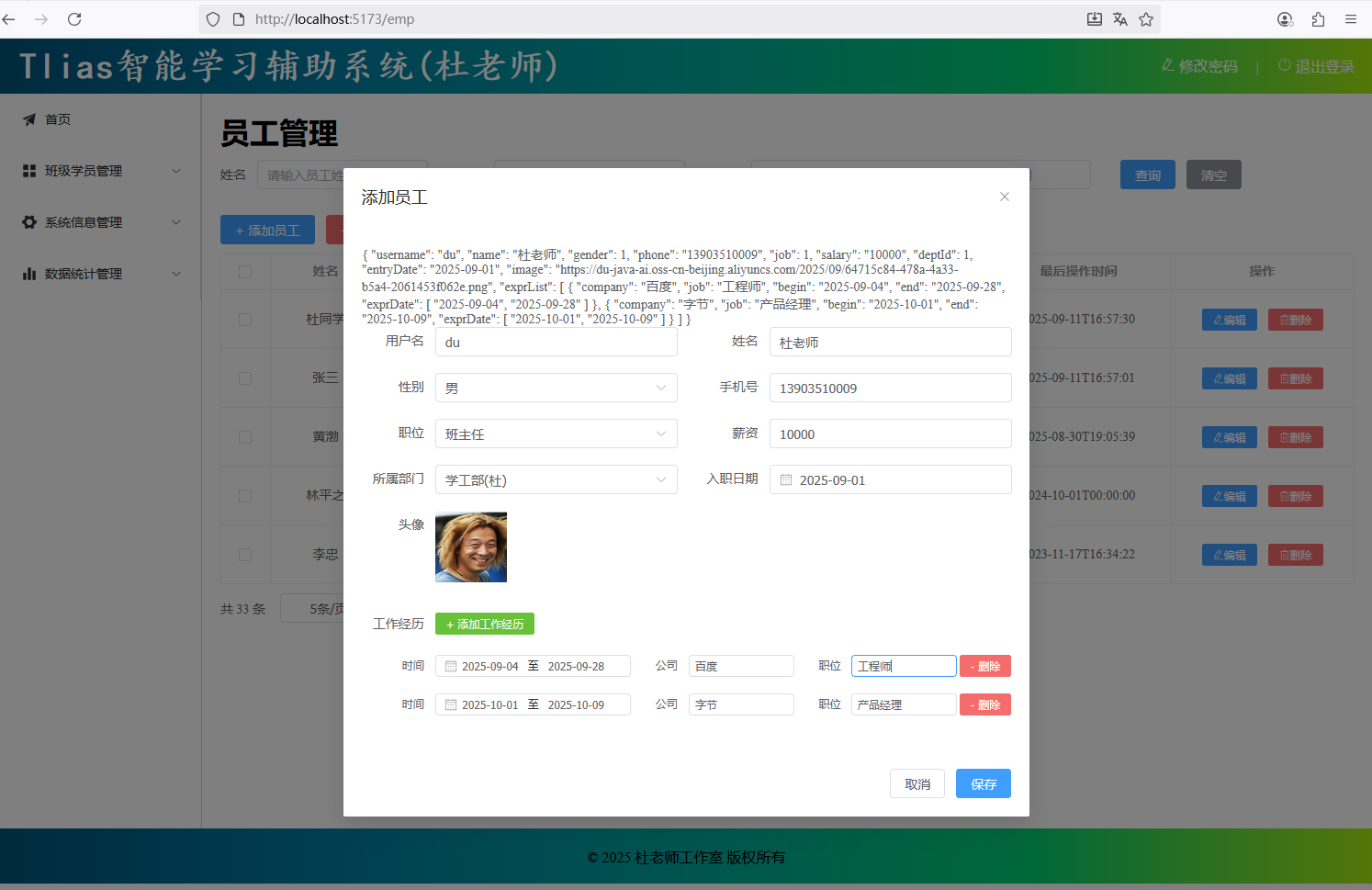Open the 职位 job dropdown showing 班主任

(x=556, y=434)
